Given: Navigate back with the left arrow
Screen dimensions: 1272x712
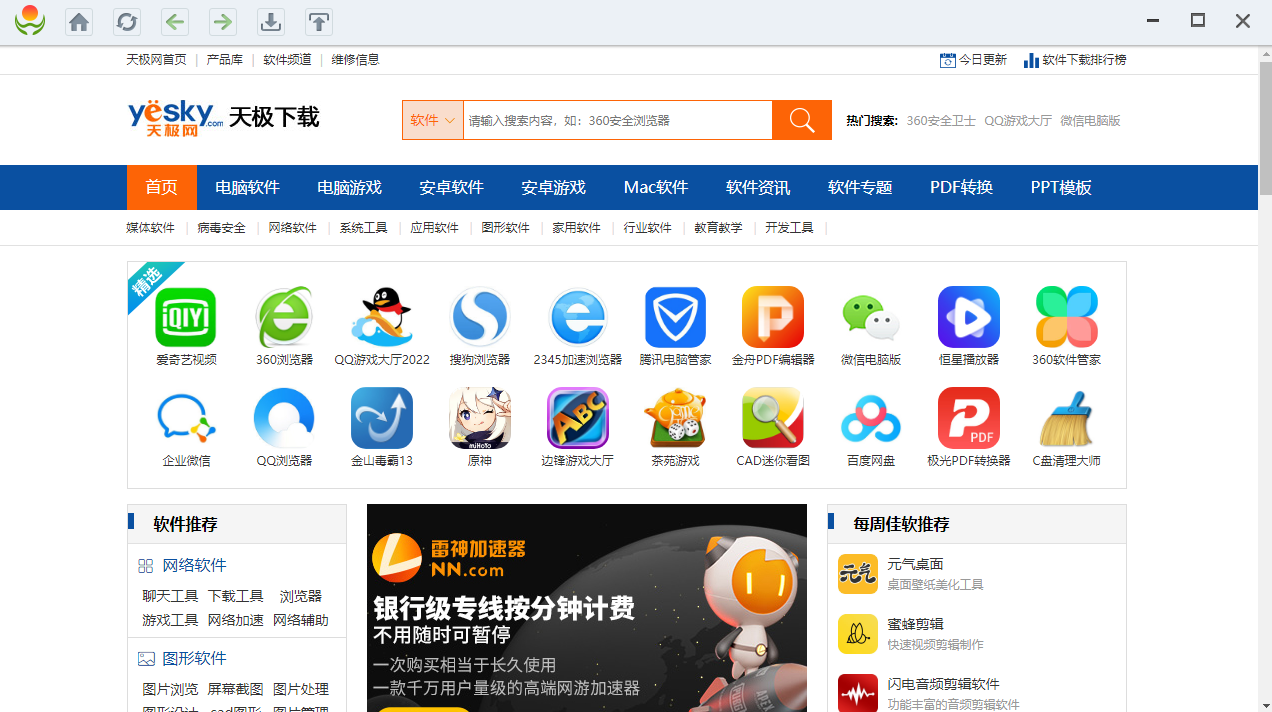Looking at the screenshot, I should coord(175,22).
